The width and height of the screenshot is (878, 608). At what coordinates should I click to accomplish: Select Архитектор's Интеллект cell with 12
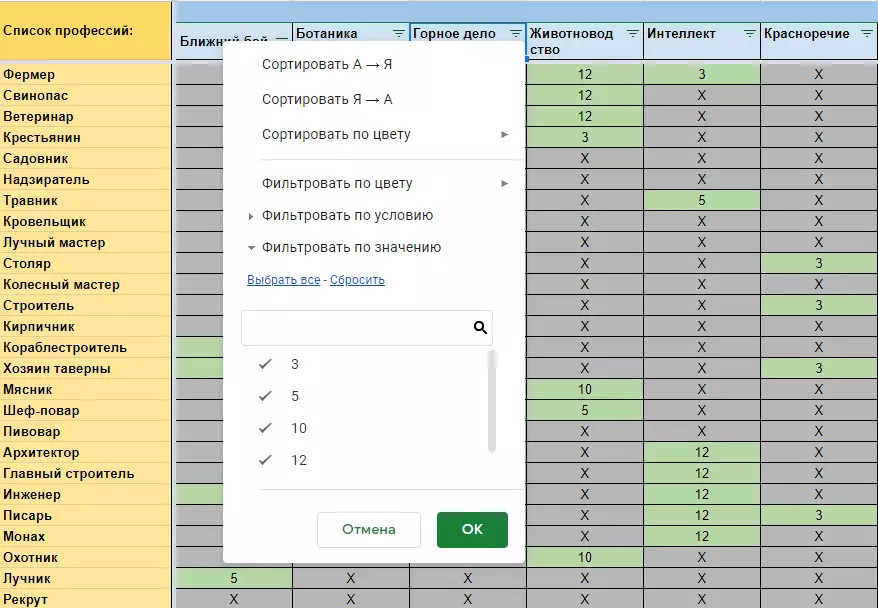click(702, 452)
